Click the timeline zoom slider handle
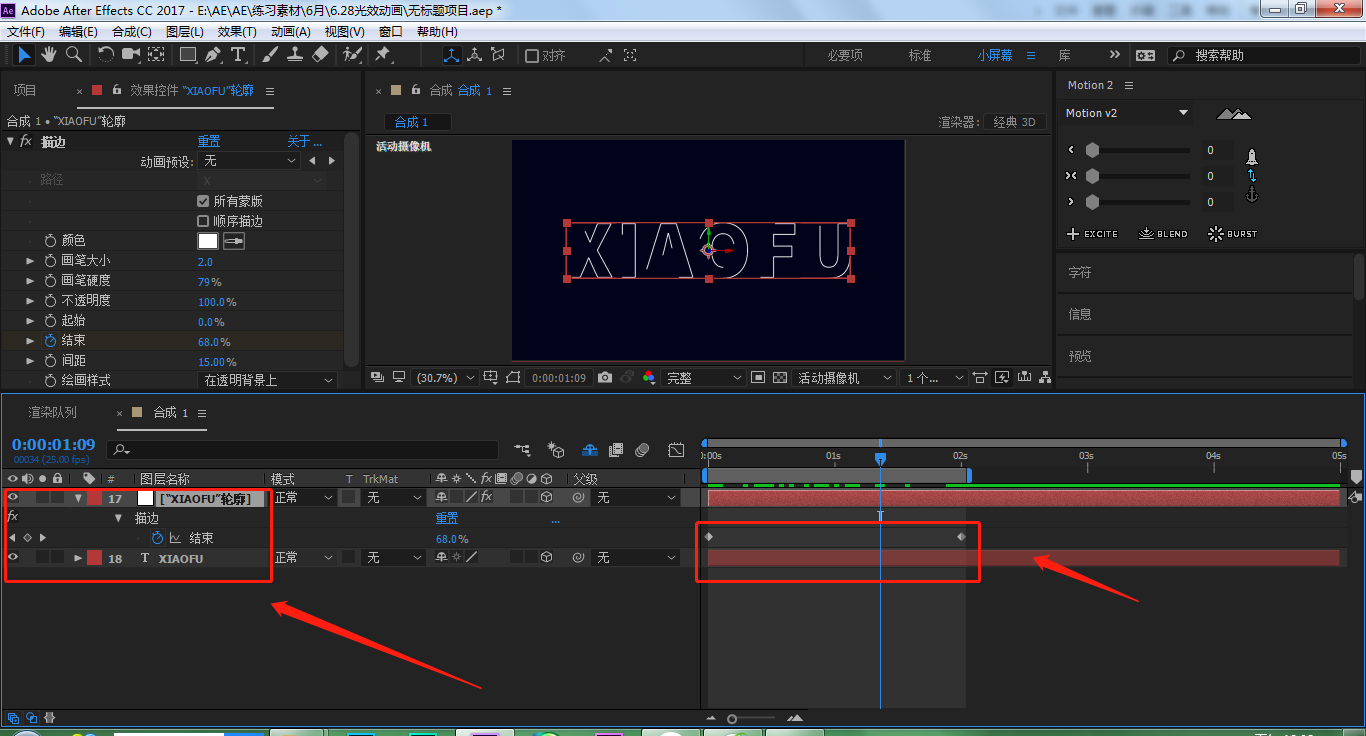 coord(732,718)
